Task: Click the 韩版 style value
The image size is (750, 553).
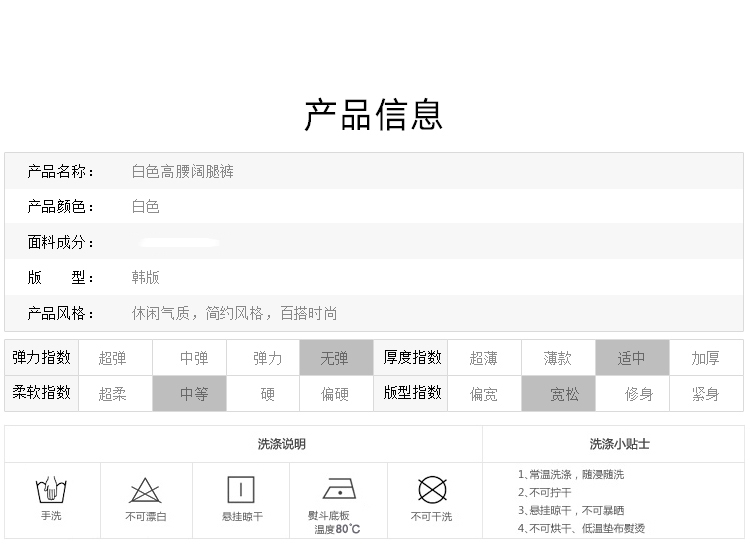Action: click(x=146, y=278)
